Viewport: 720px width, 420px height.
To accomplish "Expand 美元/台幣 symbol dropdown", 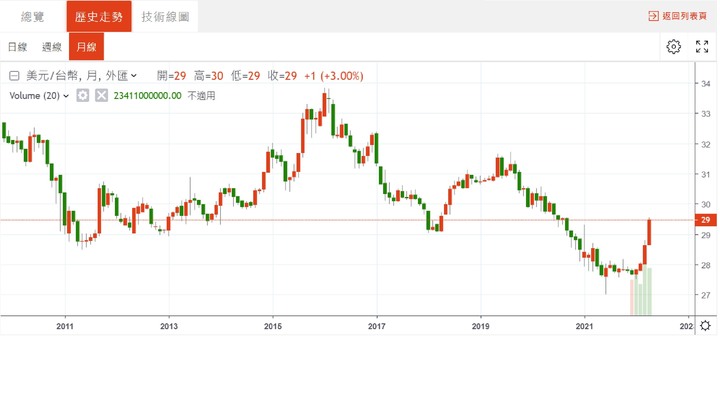I will pyautogui.click(x=134, y=76).
